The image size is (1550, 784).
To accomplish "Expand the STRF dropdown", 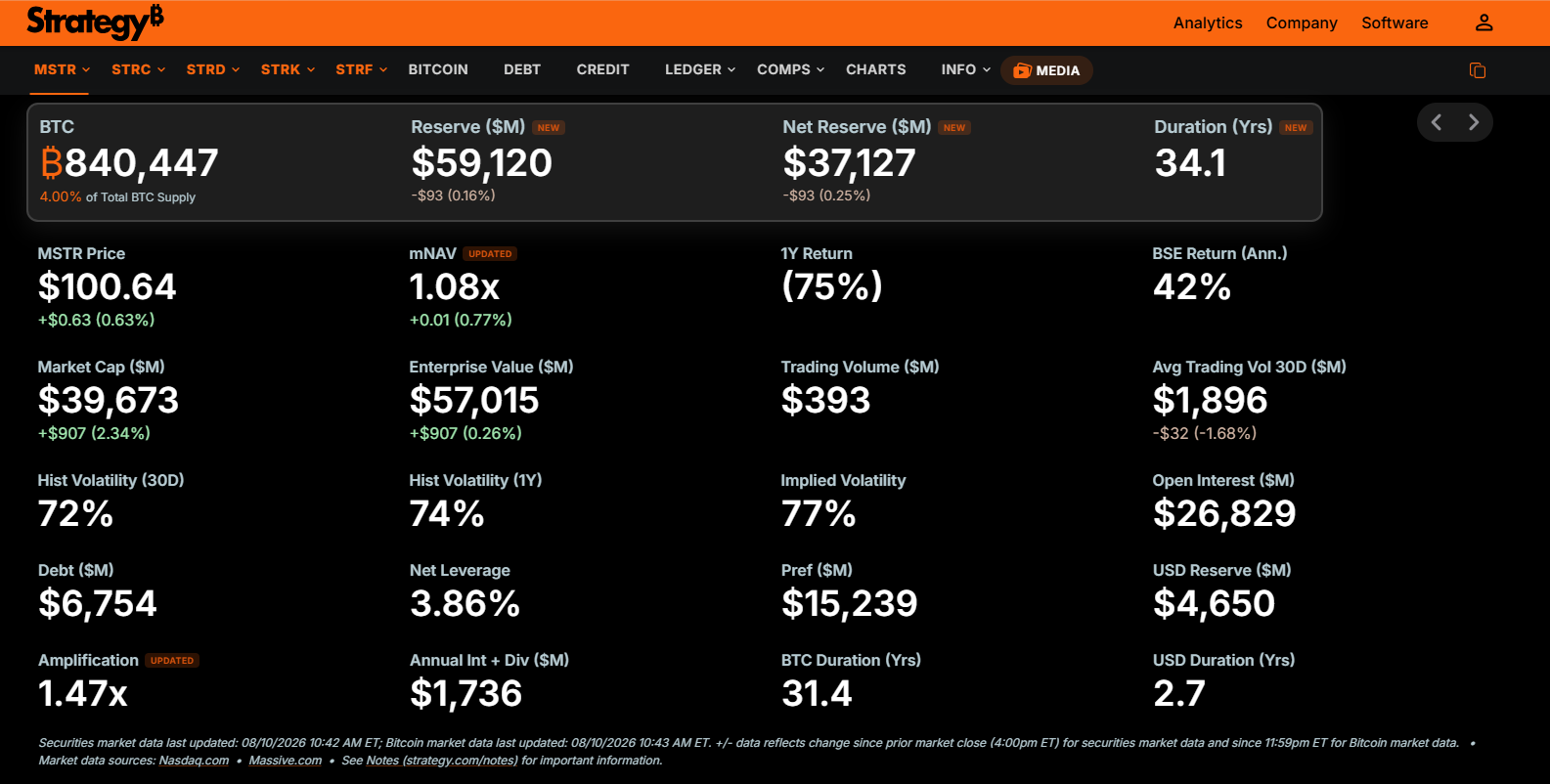I will (362, 69).
